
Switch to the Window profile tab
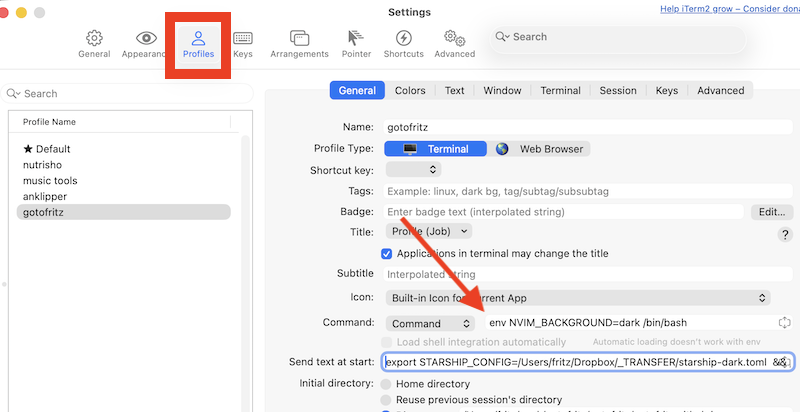click(503, 91)
